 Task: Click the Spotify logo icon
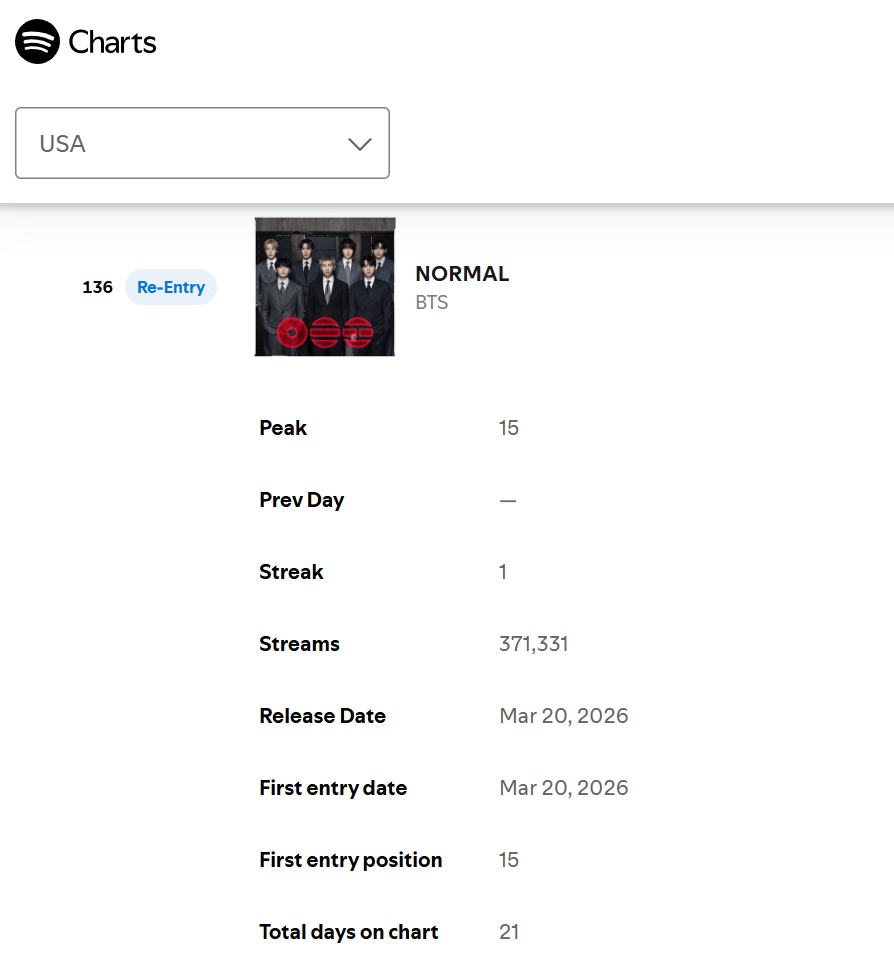tap(37, 42)
